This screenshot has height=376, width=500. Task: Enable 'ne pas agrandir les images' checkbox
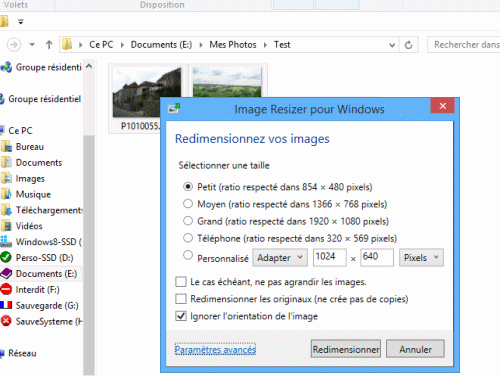pyautogui.click(x=181, y=282)
